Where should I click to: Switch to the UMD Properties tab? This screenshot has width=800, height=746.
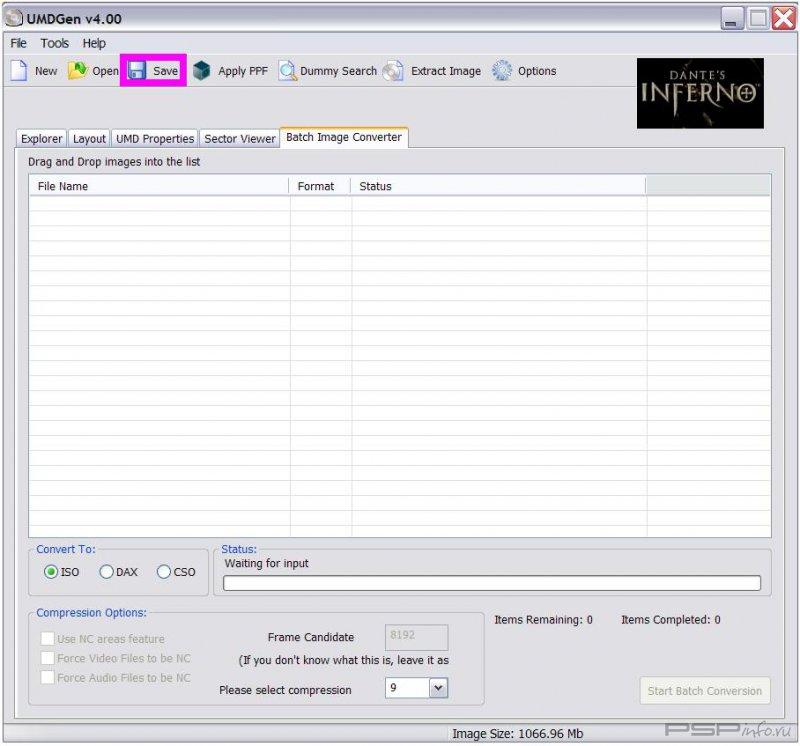point(154,139)
